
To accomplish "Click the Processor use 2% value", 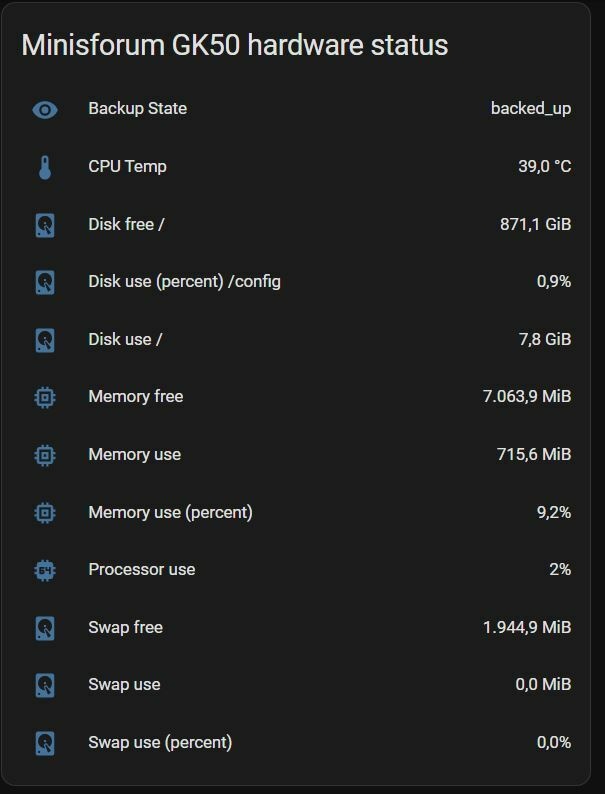I will pyautogui.click(x=560, y=570).
